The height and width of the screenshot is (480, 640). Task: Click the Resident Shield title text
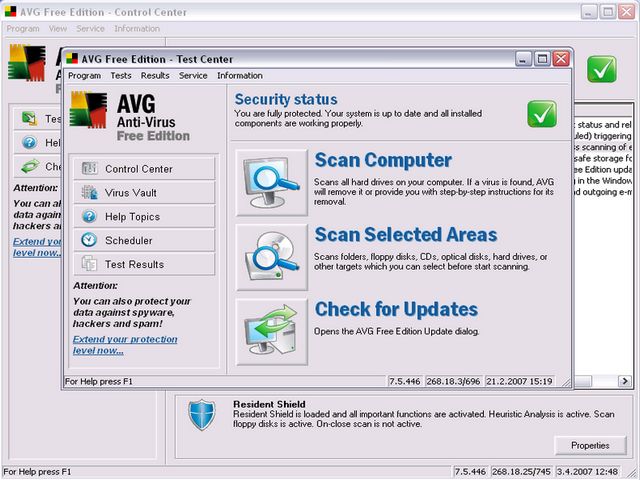click(269, 404)
